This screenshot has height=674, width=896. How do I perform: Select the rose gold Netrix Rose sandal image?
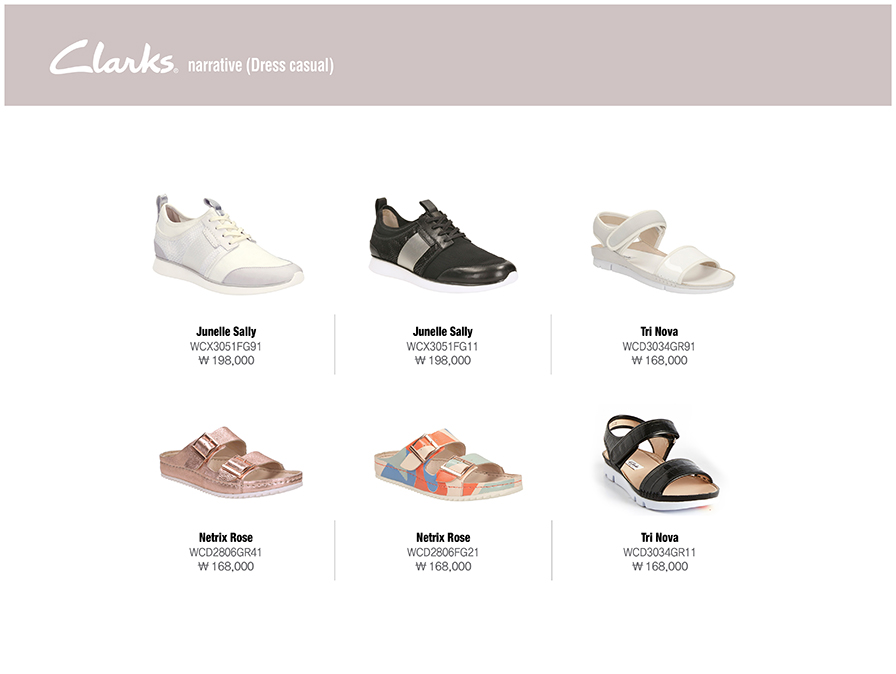pyautogui.click(x=230, y=464)
